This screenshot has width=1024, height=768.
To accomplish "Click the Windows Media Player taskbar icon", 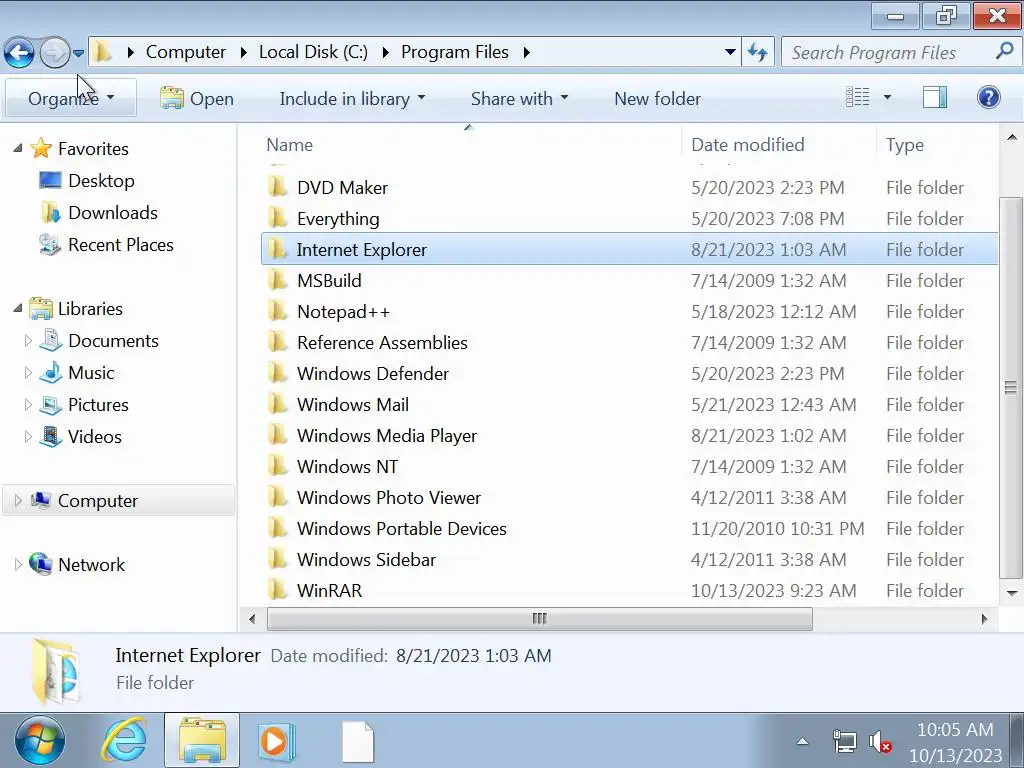I will [x=276, y=741].
